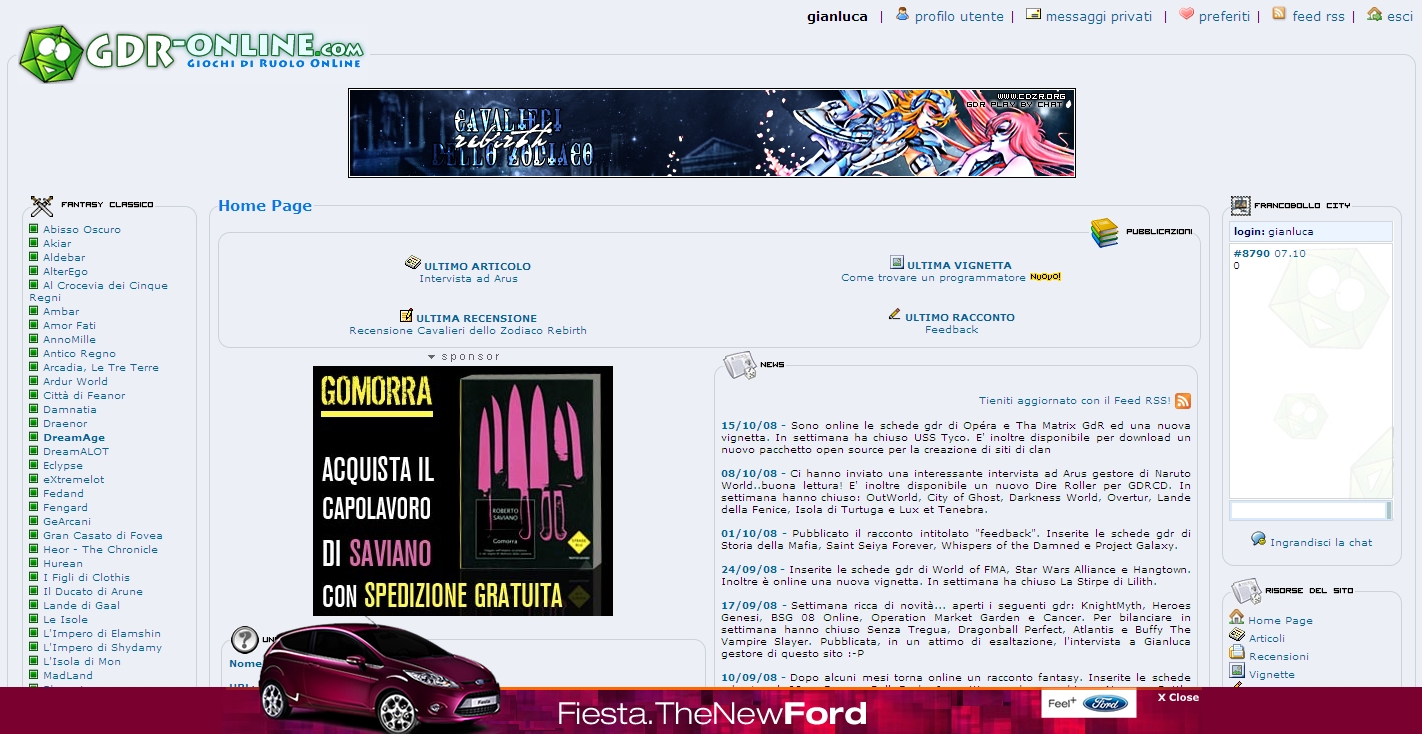Open Aldebar game link
The width and height of the screenshot is (1422, 734).
coord(64,258)
